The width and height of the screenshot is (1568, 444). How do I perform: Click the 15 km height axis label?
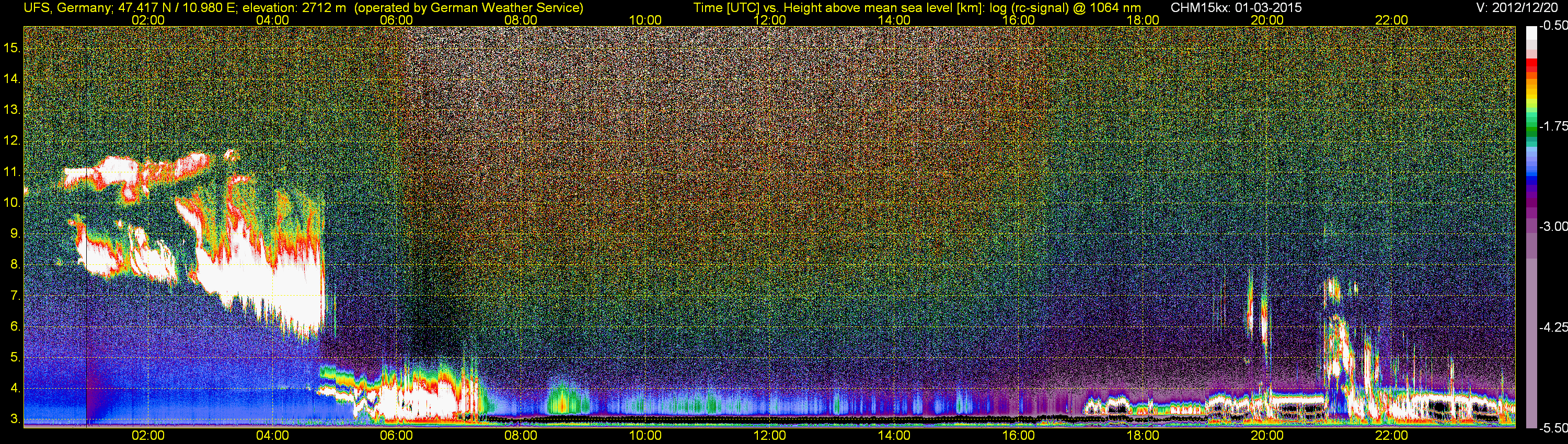point(11,48)
